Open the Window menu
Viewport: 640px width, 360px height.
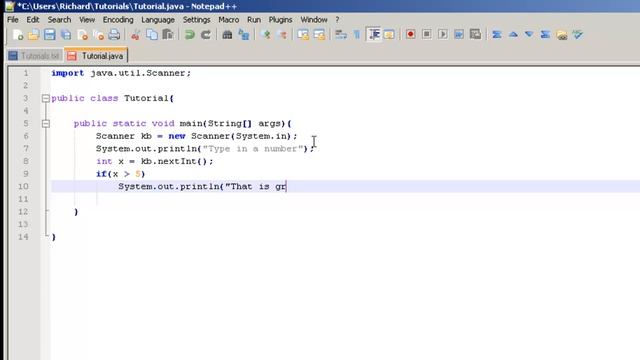point(314,20)
